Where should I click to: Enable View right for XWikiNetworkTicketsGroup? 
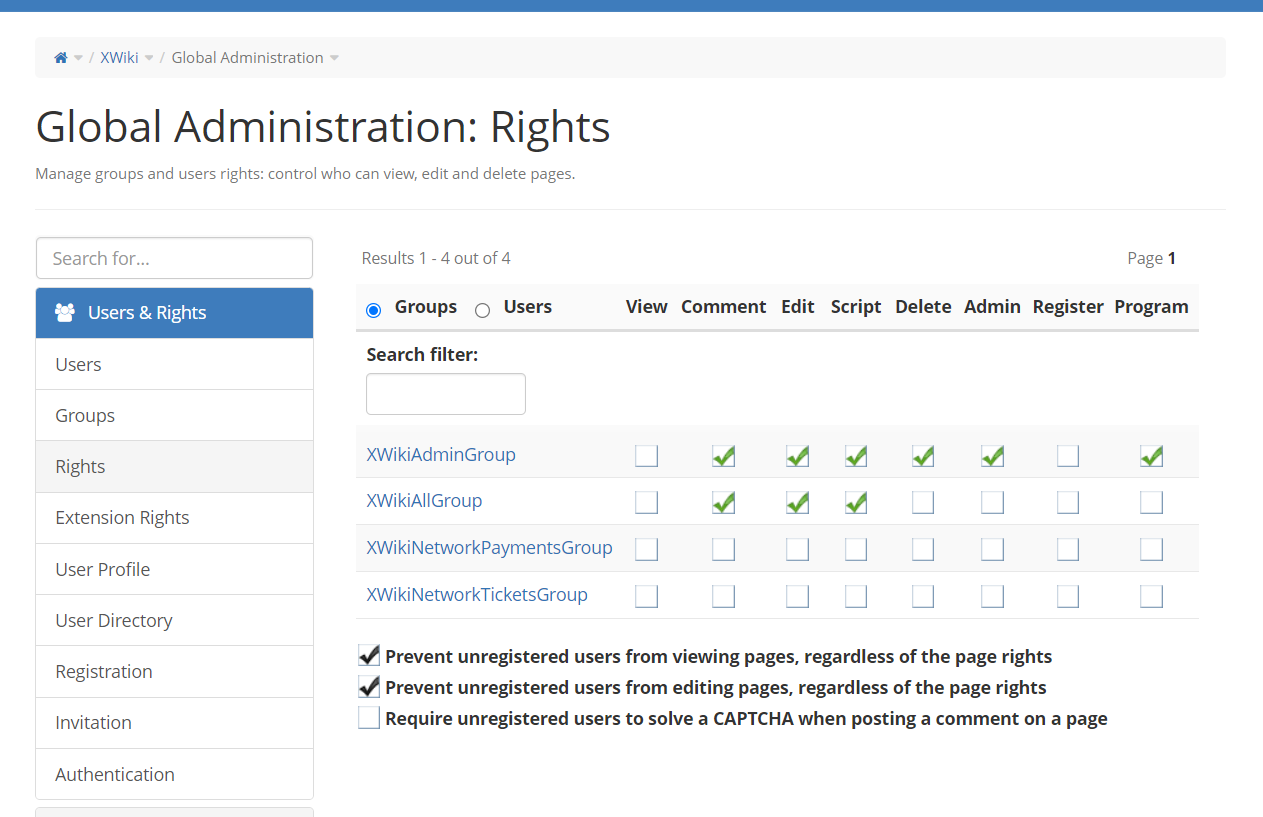tap(647, 596)
